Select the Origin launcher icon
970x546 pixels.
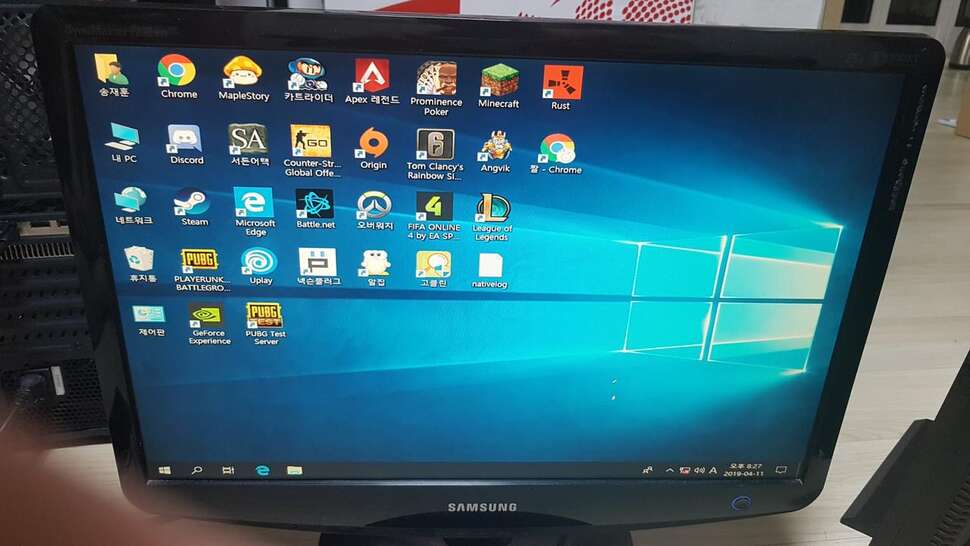pos(373,148)
